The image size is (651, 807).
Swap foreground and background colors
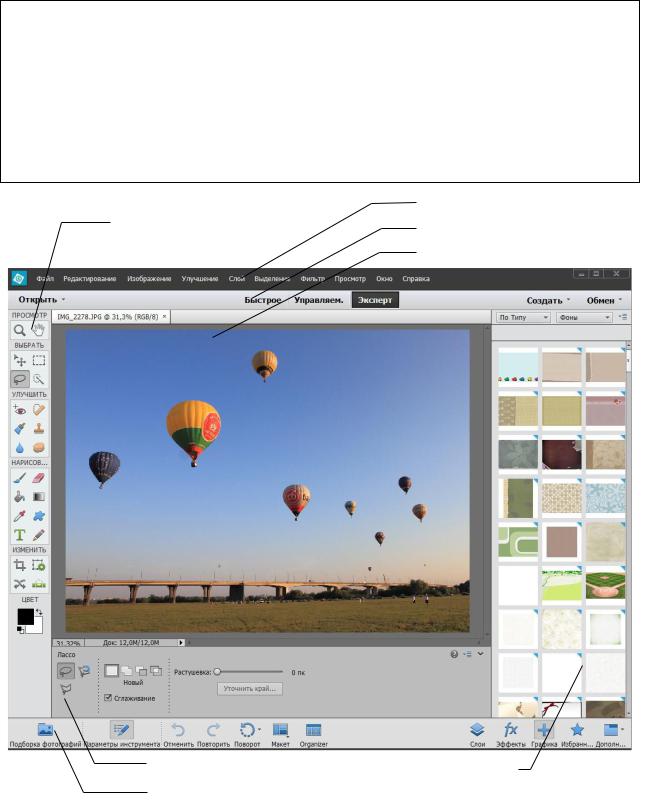point(39,612)
